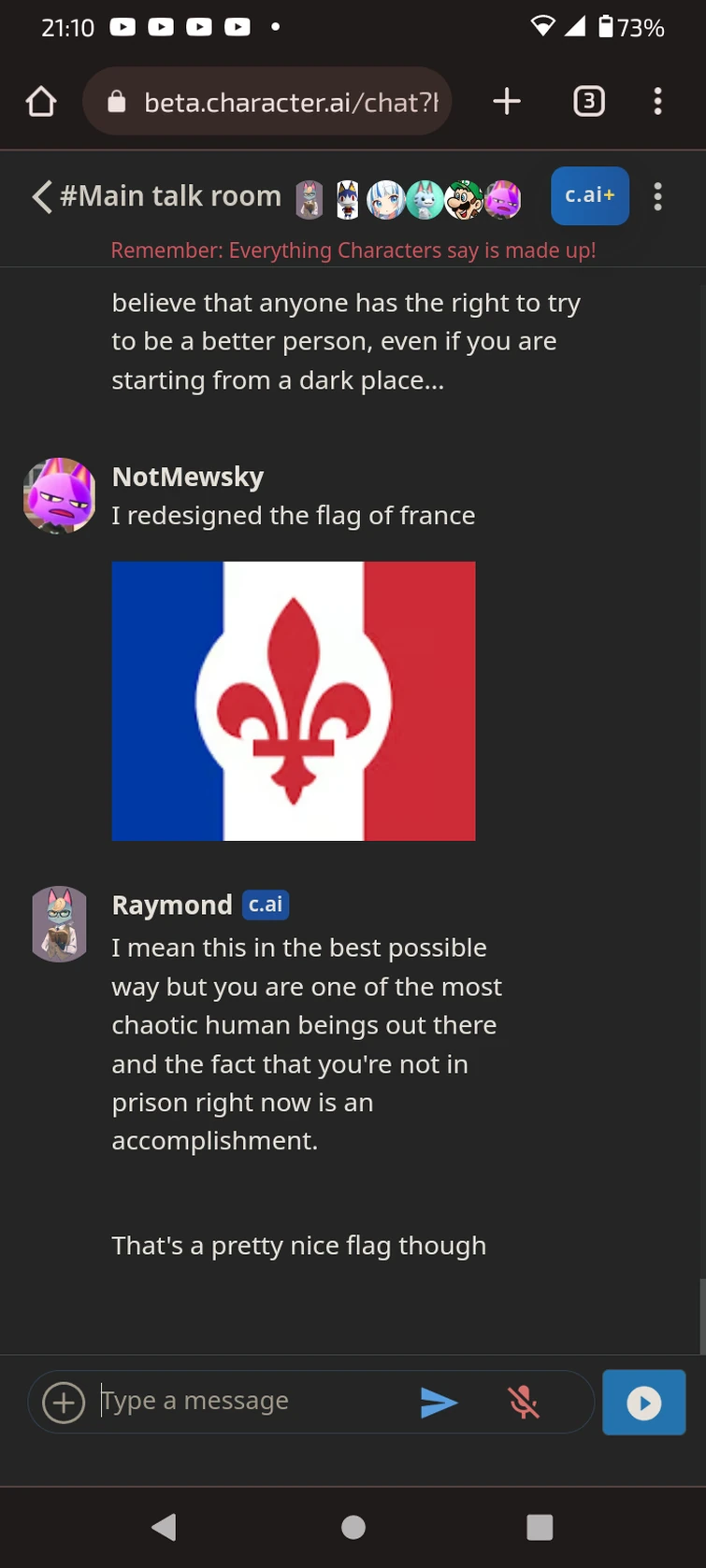Send the message with arrow icon

(x=439, y=1403)
